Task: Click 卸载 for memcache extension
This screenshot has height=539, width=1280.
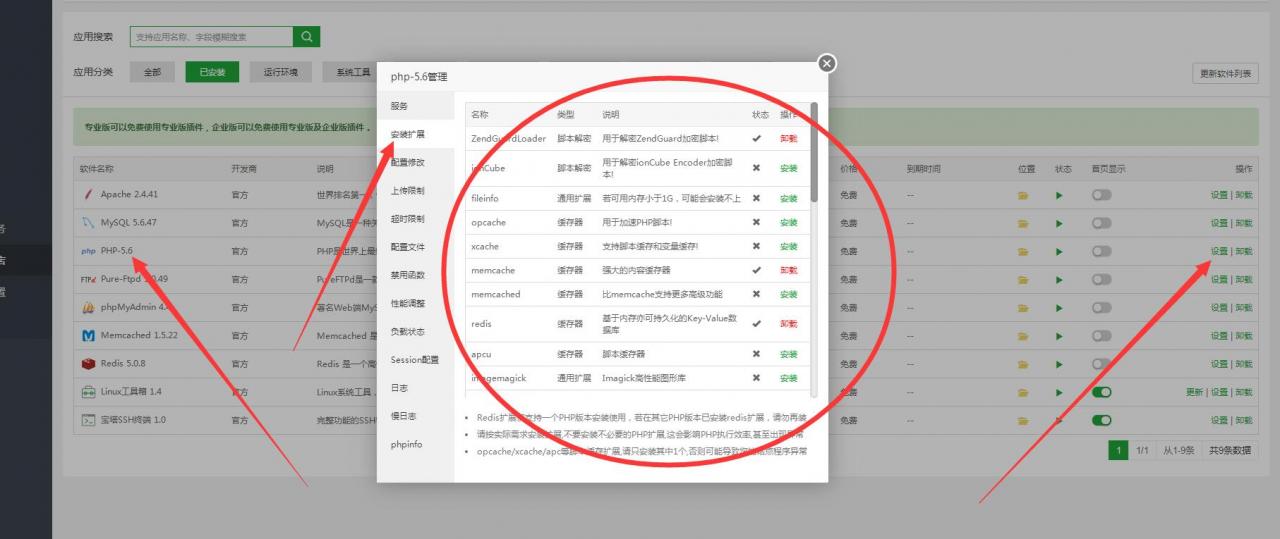Action: coord(789,270)
